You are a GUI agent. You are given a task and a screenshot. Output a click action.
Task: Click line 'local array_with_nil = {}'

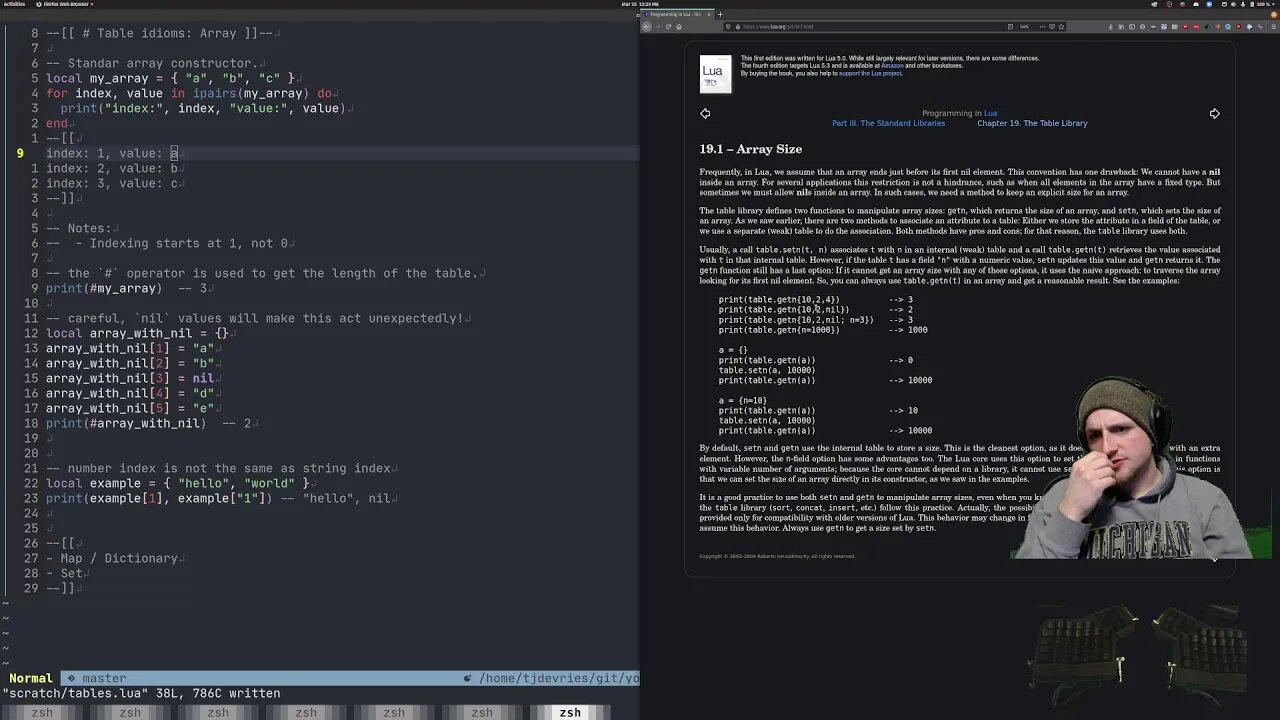[x=137, y=333]
